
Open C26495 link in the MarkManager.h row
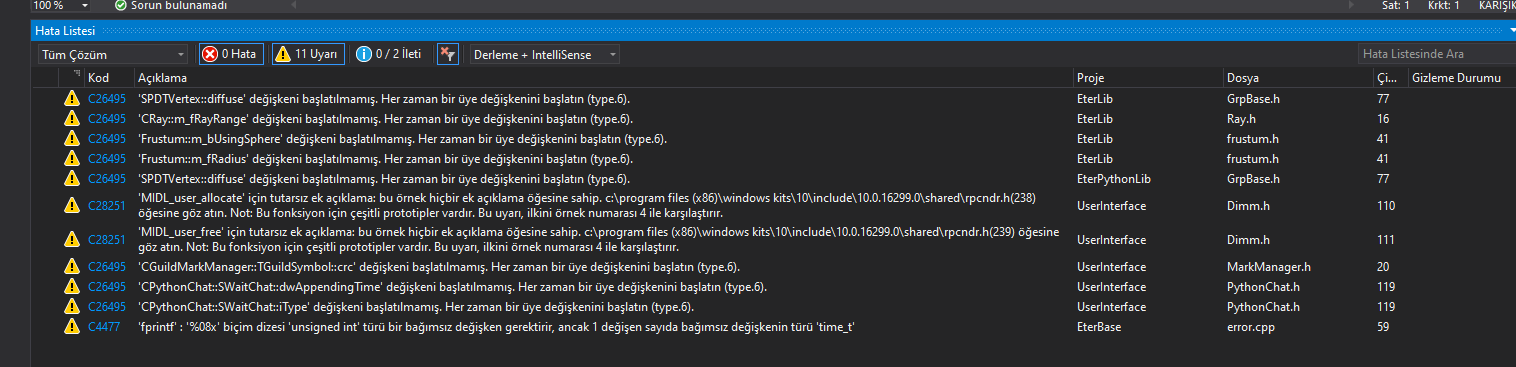point(107,267)
